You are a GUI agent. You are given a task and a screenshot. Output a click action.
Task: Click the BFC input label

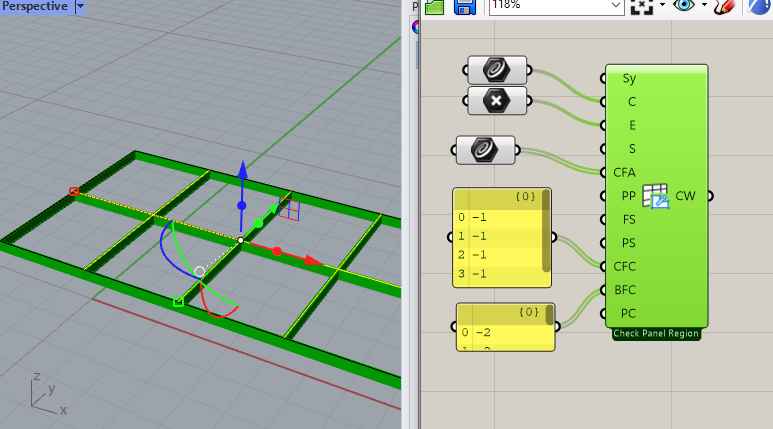(x=625, y=290)
